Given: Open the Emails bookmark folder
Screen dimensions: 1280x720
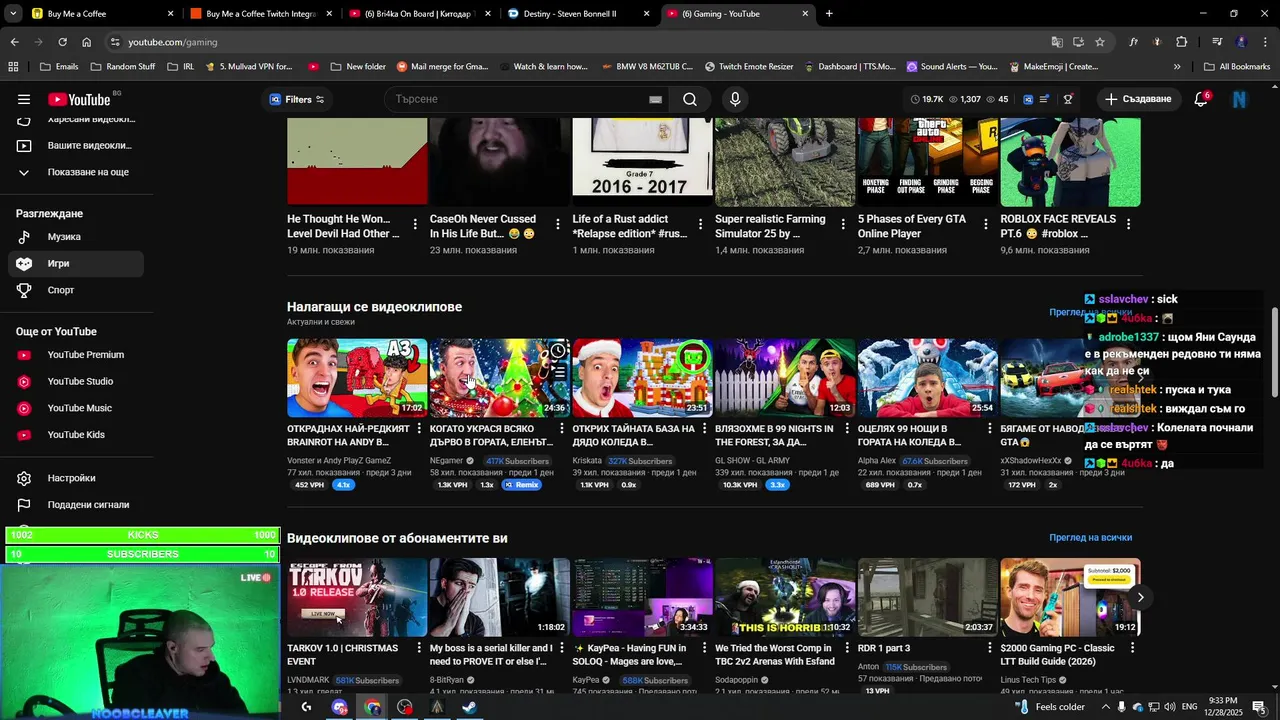Looking at the screenshot, I should (x=59, y=67).
